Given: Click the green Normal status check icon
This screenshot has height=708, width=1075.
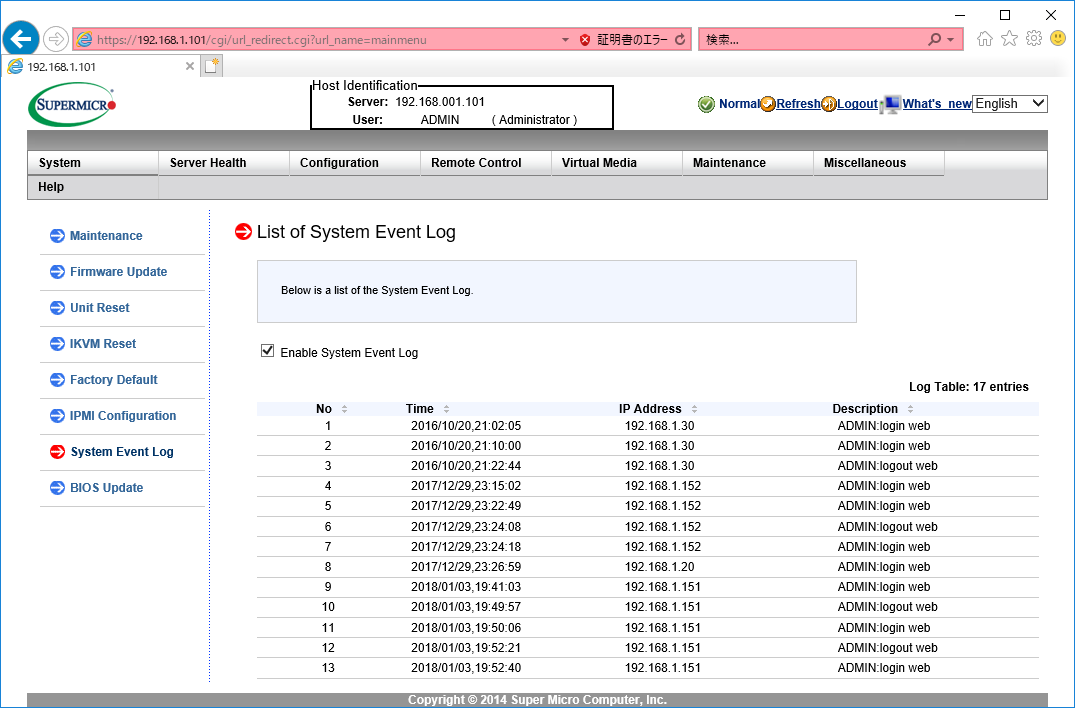Looking at the screenshot, I should (x=706, y=104).
